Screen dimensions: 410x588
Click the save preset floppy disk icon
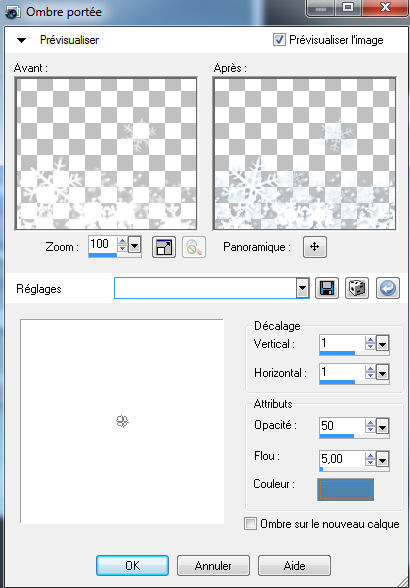click(327, 288)
